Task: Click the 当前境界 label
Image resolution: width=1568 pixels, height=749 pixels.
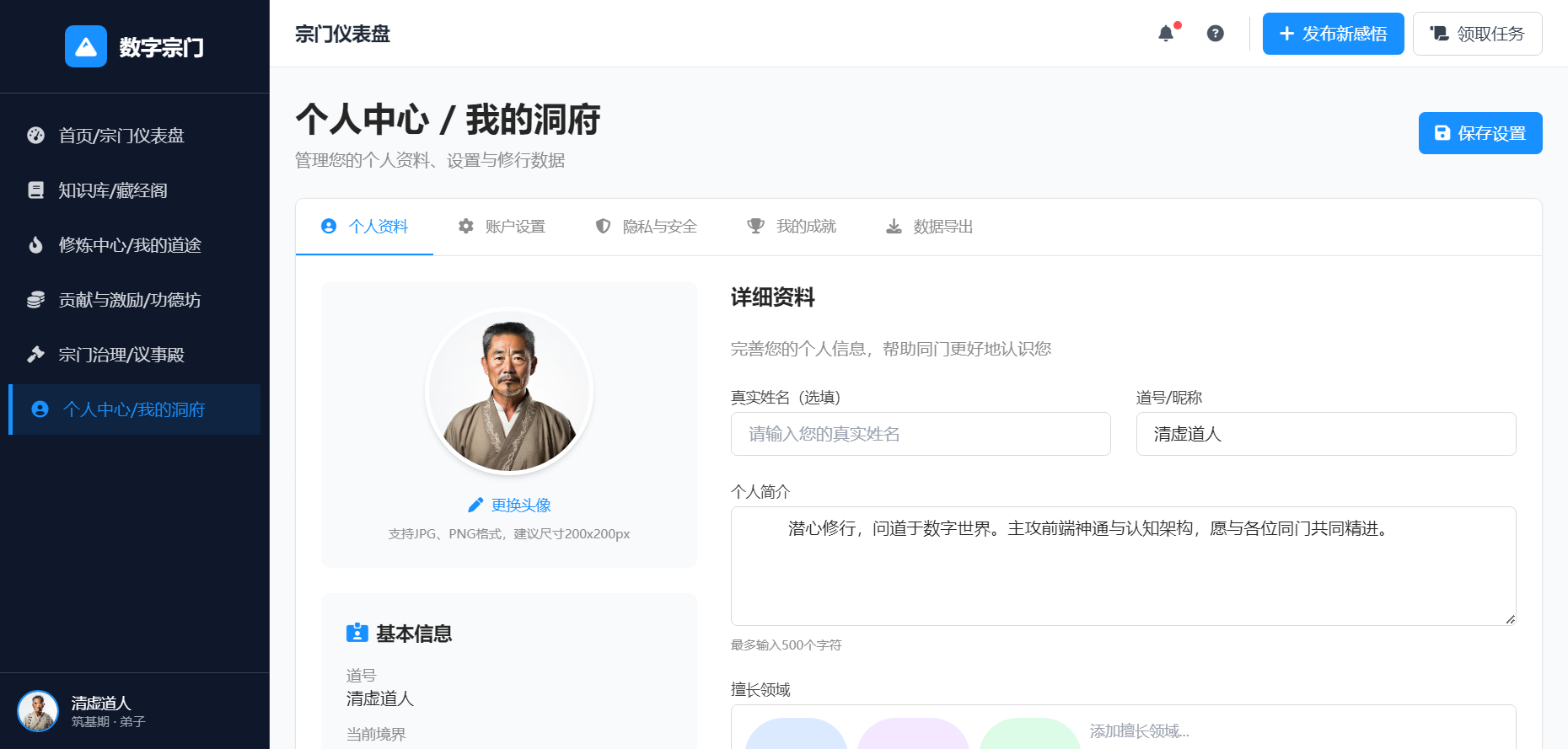Action: point(376,734)
